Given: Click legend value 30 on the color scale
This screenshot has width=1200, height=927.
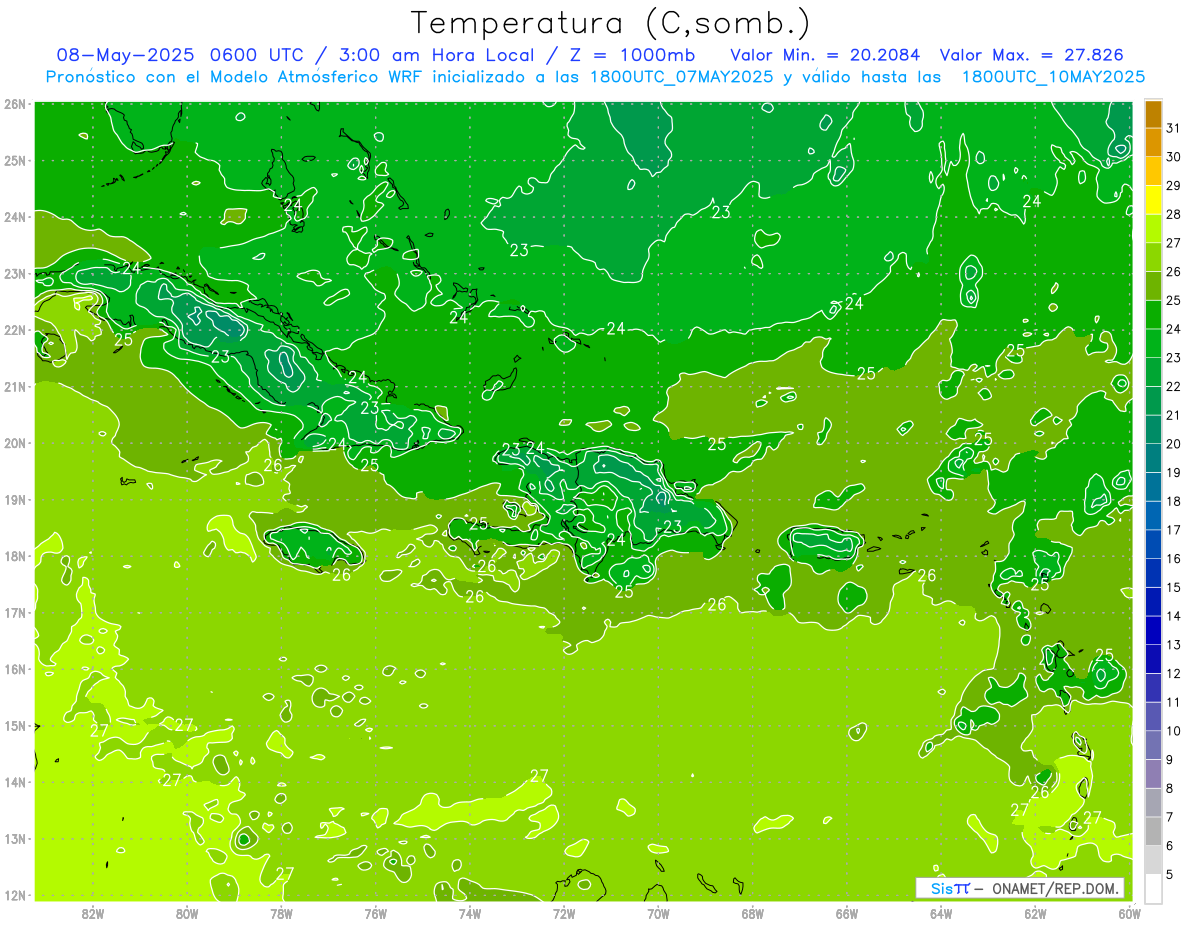Looking at the screenshot, I should pos(1173,157).
